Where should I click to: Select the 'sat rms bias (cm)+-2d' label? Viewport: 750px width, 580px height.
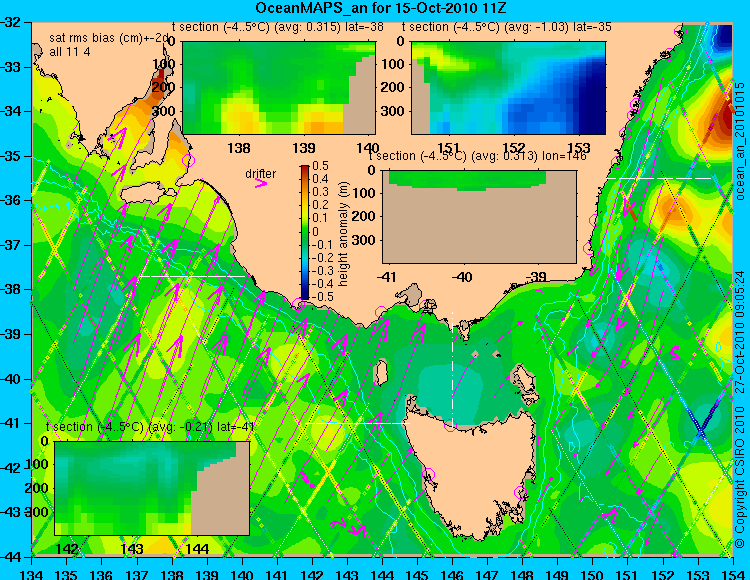pos(110,38)
